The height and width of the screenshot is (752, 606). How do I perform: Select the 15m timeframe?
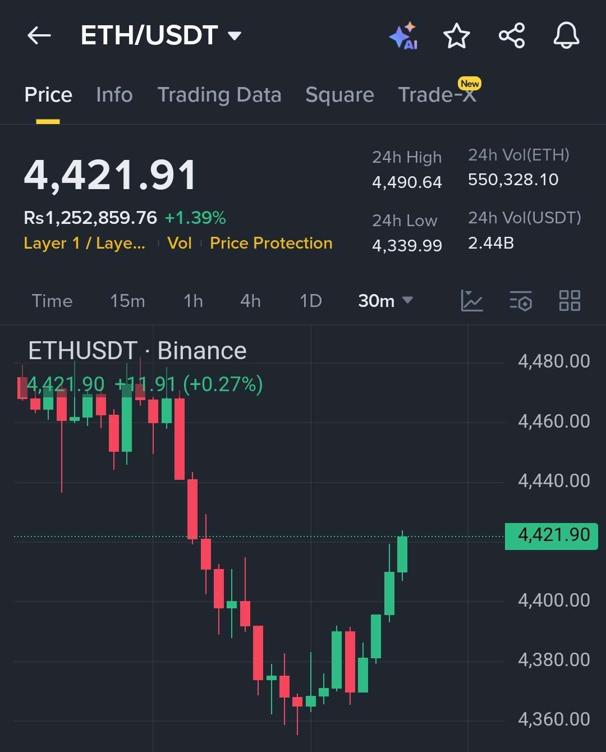127,301
